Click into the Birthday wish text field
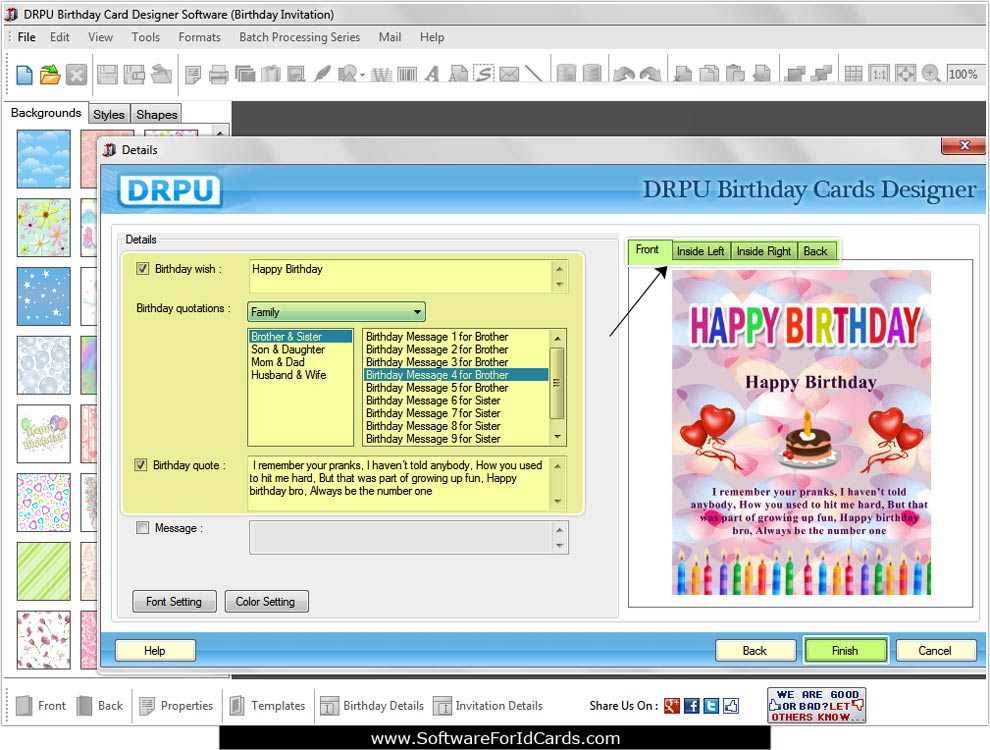Image resolution: width=990 pixels, height=750 pixels. [401, 276]
